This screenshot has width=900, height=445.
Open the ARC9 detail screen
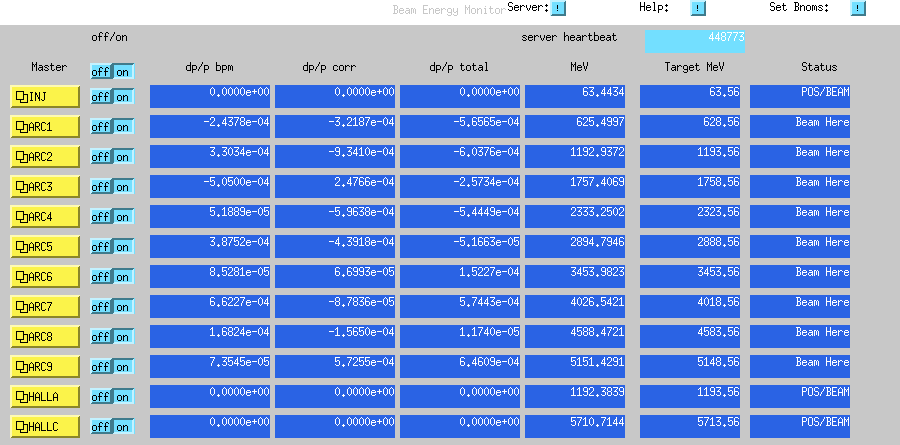click(45, 366)
